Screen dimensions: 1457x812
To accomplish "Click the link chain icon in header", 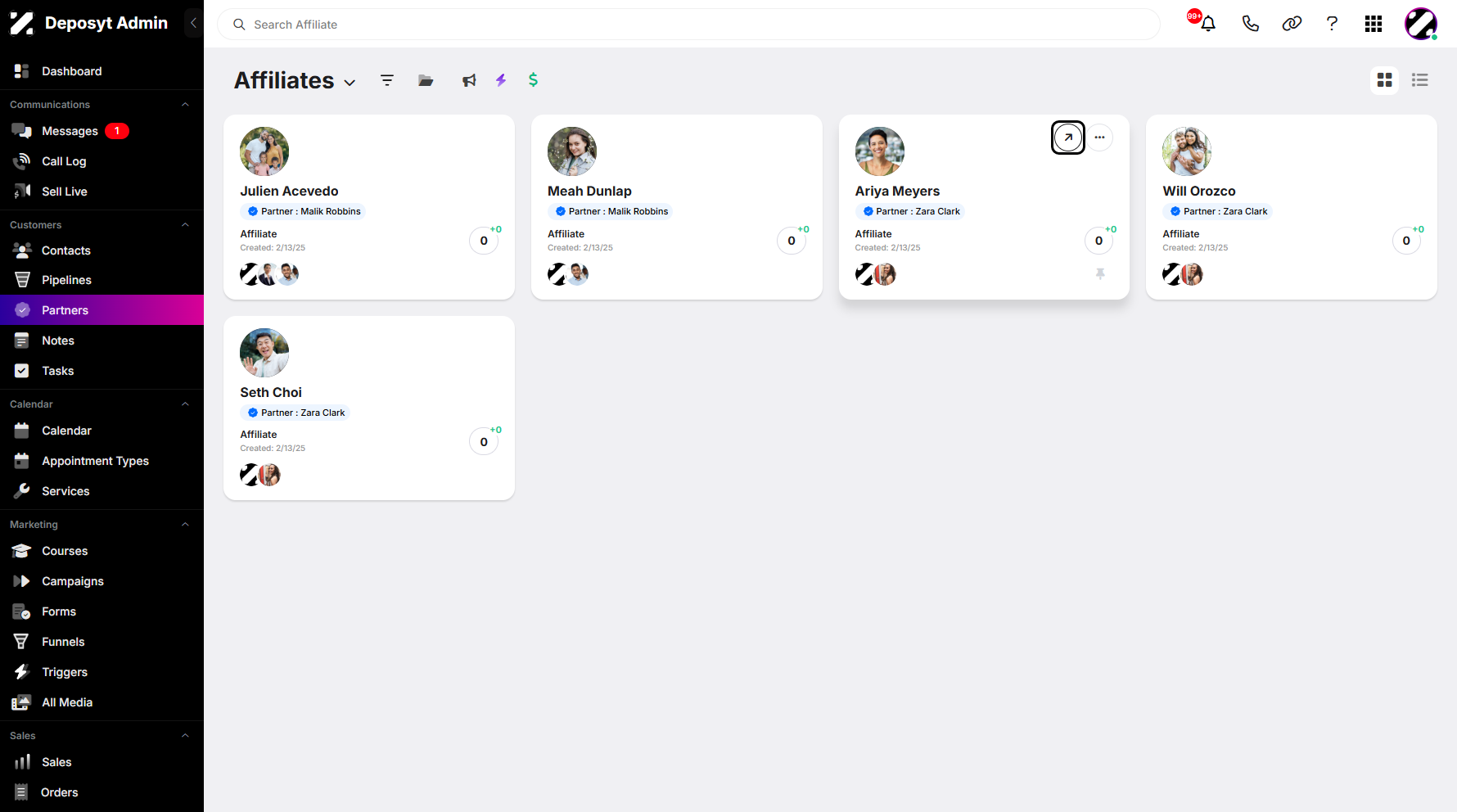I will coord(1292,24).
